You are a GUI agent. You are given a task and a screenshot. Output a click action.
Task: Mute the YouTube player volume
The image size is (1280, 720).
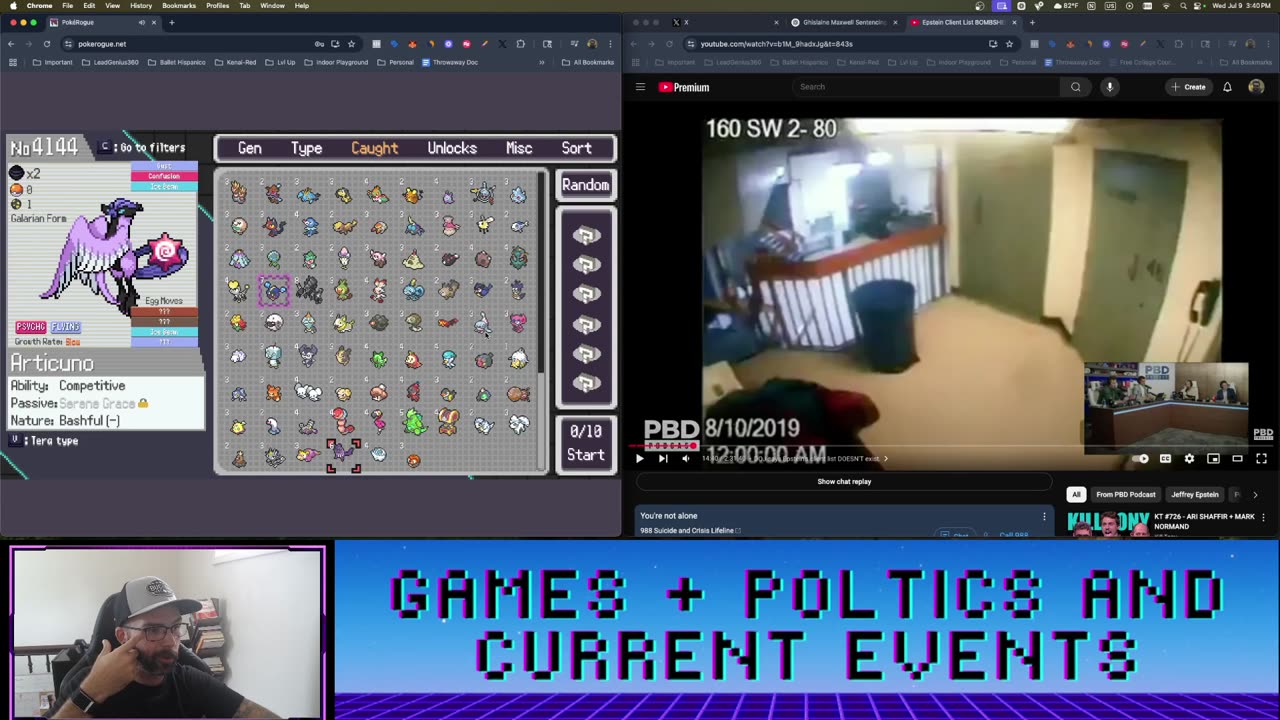pyautogui.click(x=685, y=459)
